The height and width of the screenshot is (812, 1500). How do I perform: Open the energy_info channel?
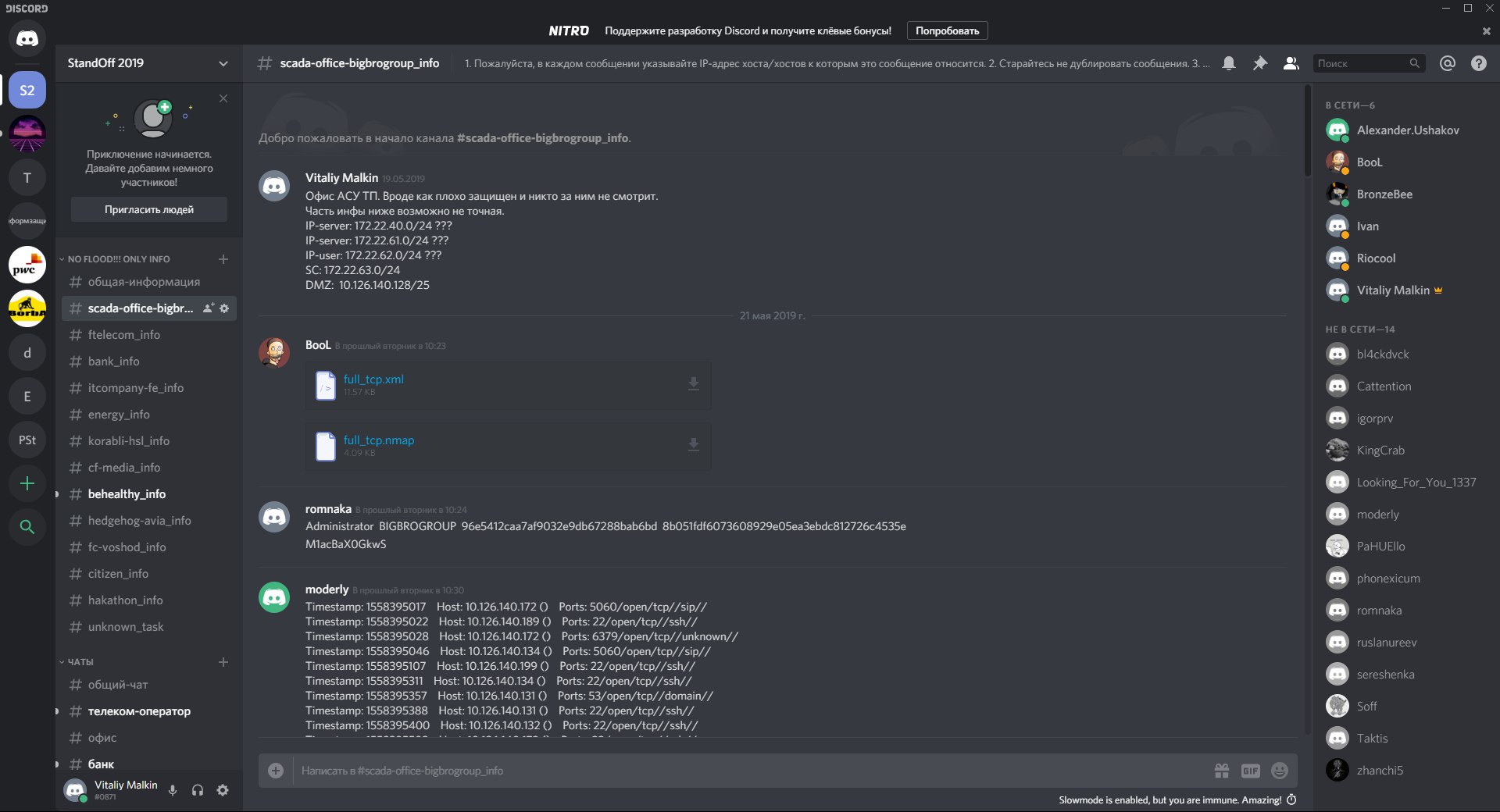click(x=148, y=415)
